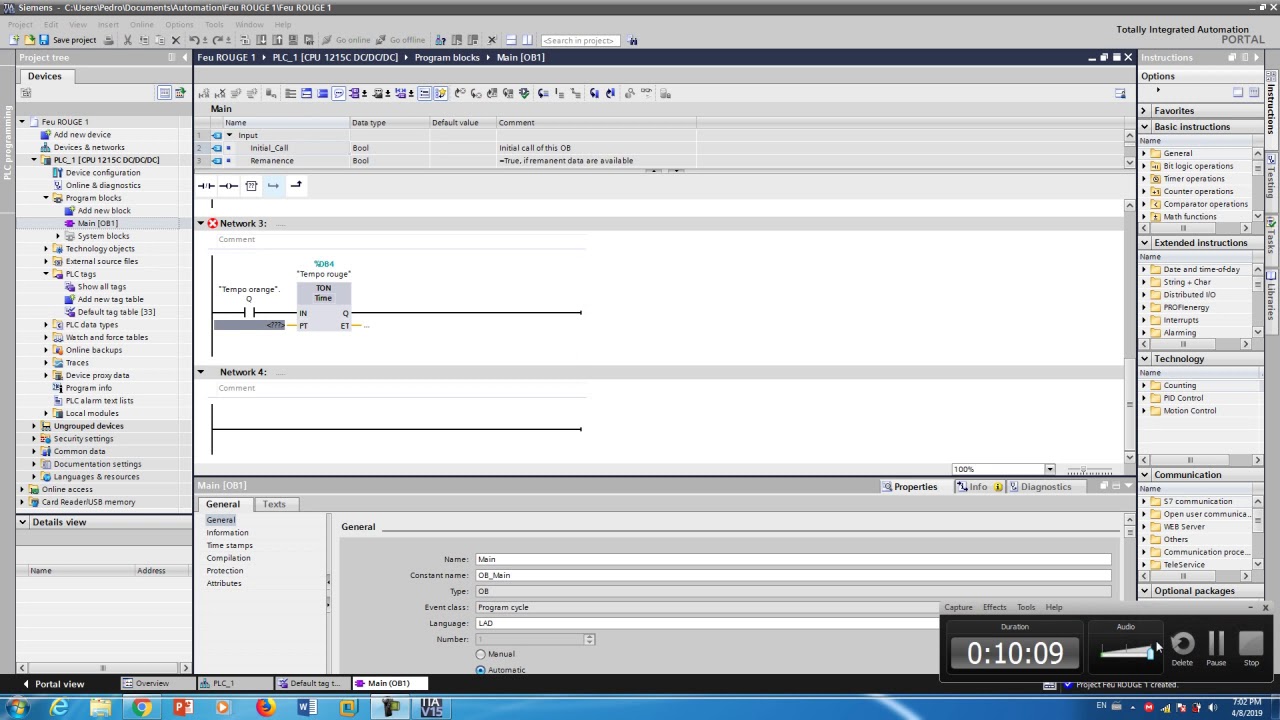Image resolution: width=1280 pixels, height=720 pixels.
Task: Toggle network comments display in editor toolbar
Action: [x=425, y=93]
